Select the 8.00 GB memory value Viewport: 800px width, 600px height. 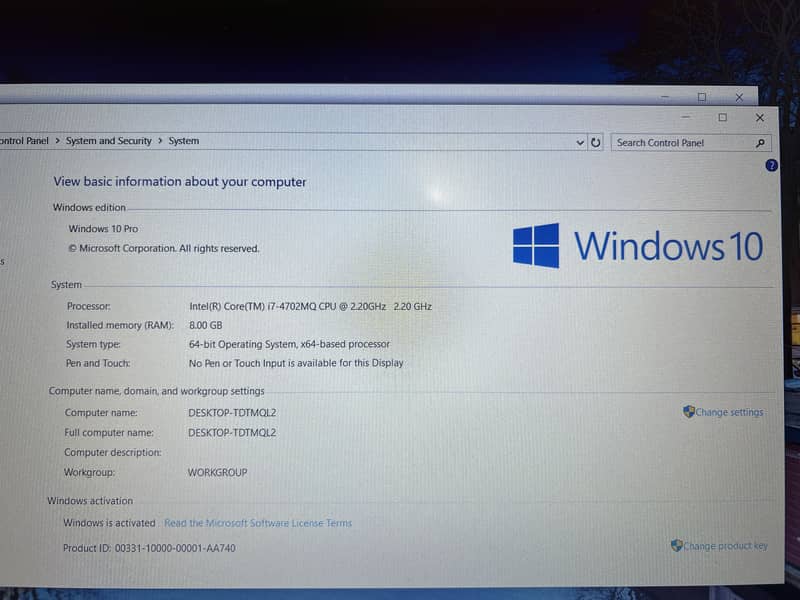[206, 325]
